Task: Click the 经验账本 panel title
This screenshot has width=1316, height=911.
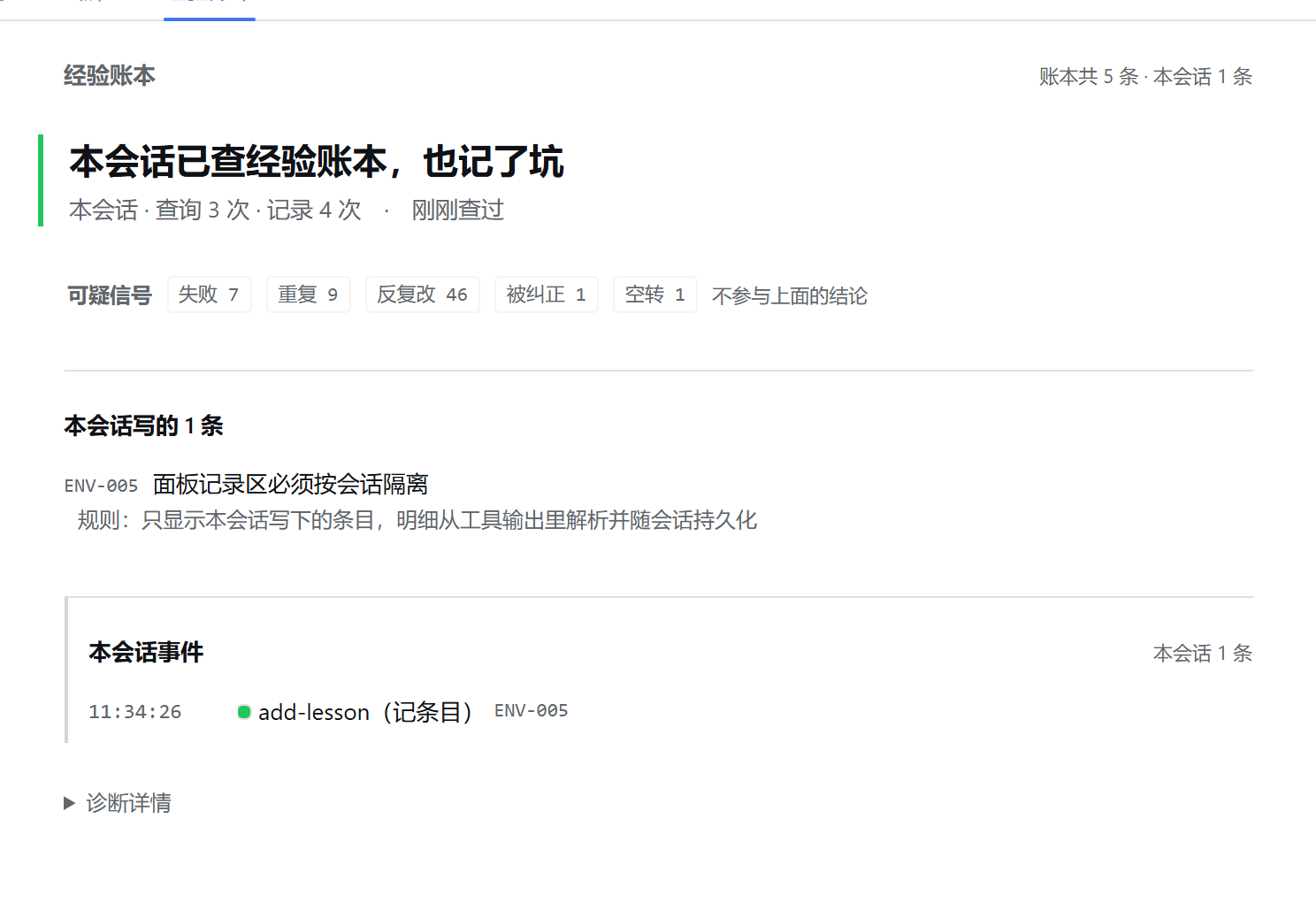Action: click(x=110, y=75)
